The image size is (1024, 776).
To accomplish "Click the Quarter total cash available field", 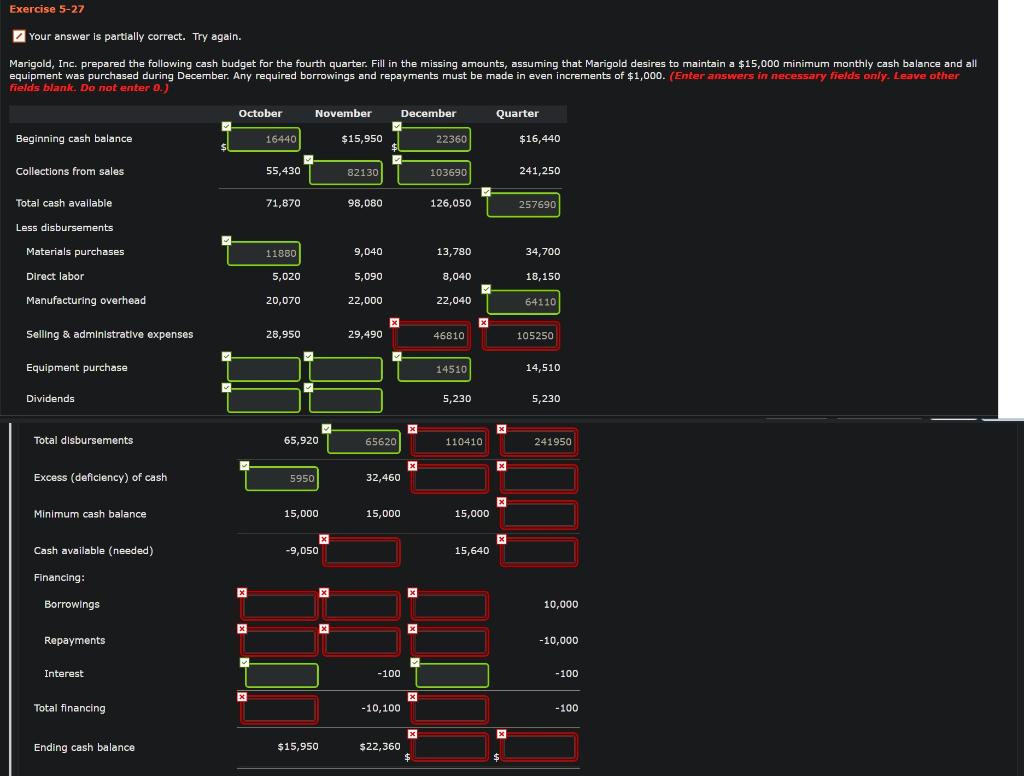I will click(523, 204).
